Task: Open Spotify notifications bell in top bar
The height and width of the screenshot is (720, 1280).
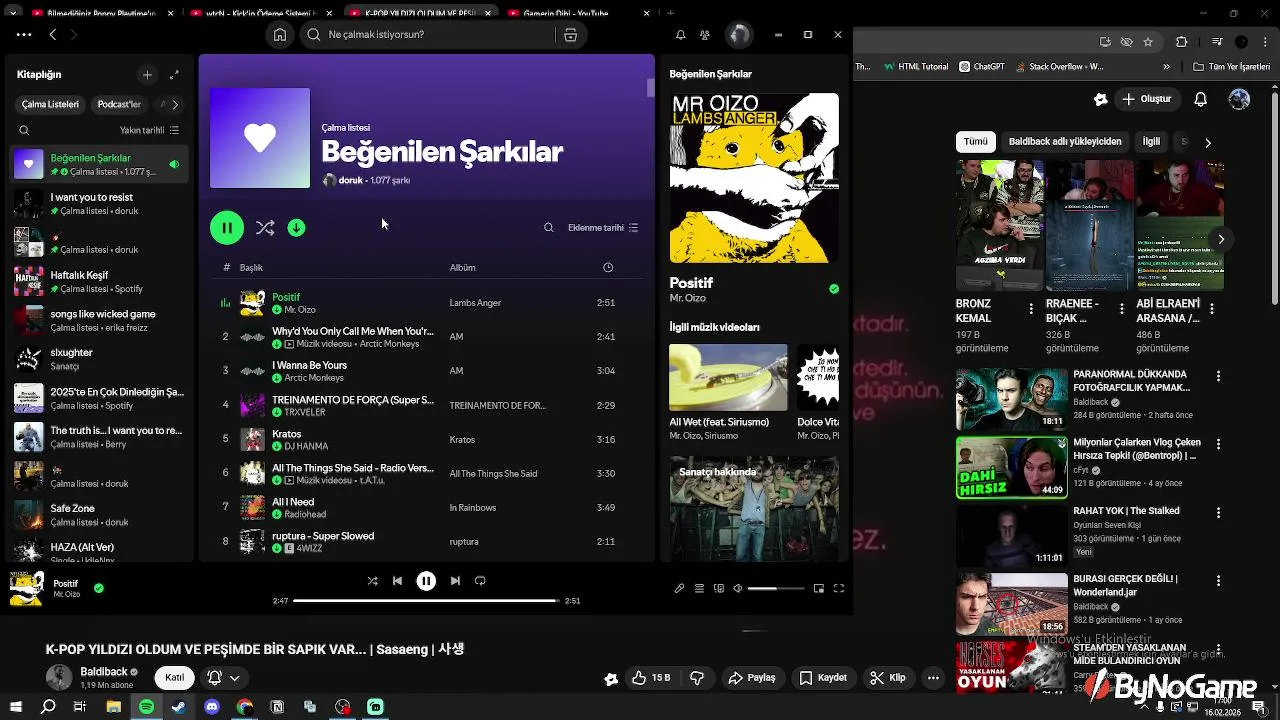Action: [x=681, y=34]
